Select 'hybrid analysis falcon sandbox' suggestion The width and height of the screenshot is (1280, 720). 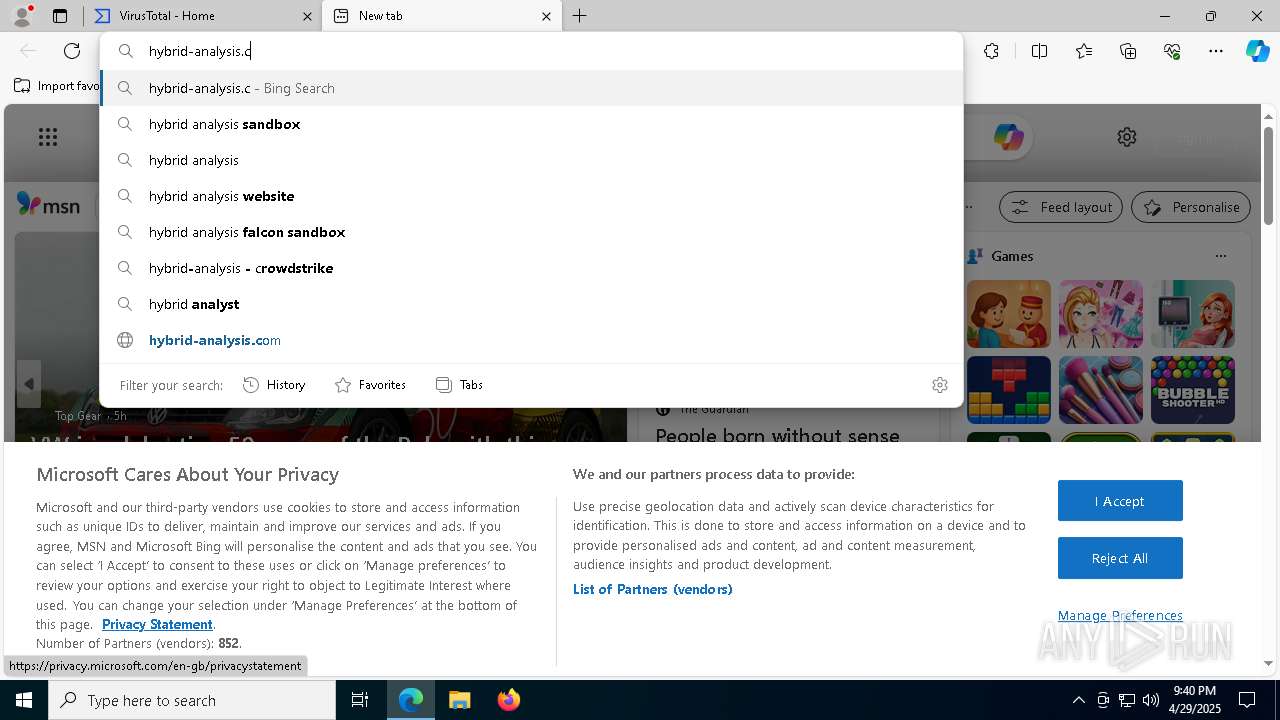pyautogui.click(x=531, y=232)
